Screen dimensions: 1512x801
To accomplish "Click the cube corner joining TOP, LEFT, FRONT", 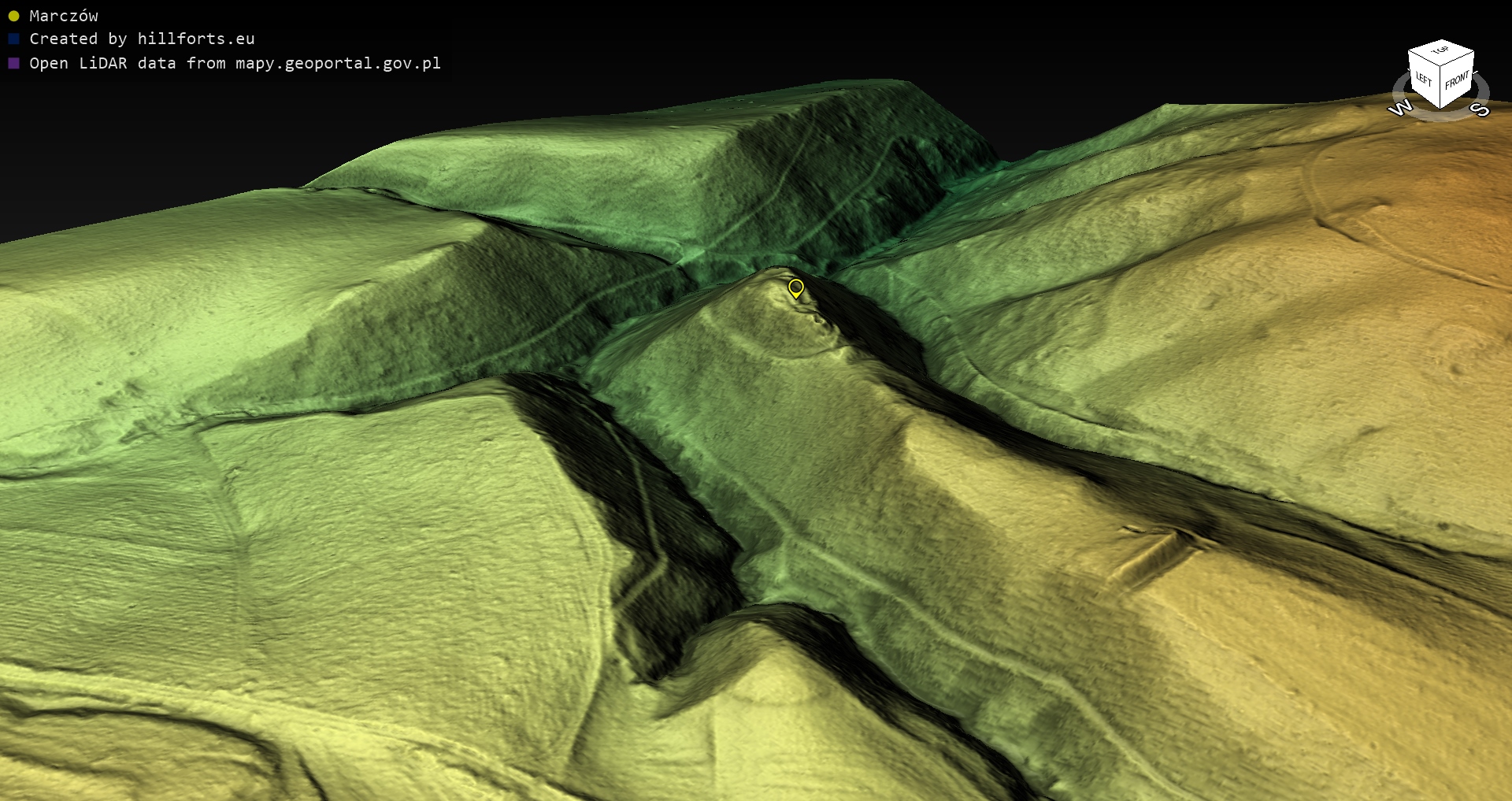I will coord(1440,68).
